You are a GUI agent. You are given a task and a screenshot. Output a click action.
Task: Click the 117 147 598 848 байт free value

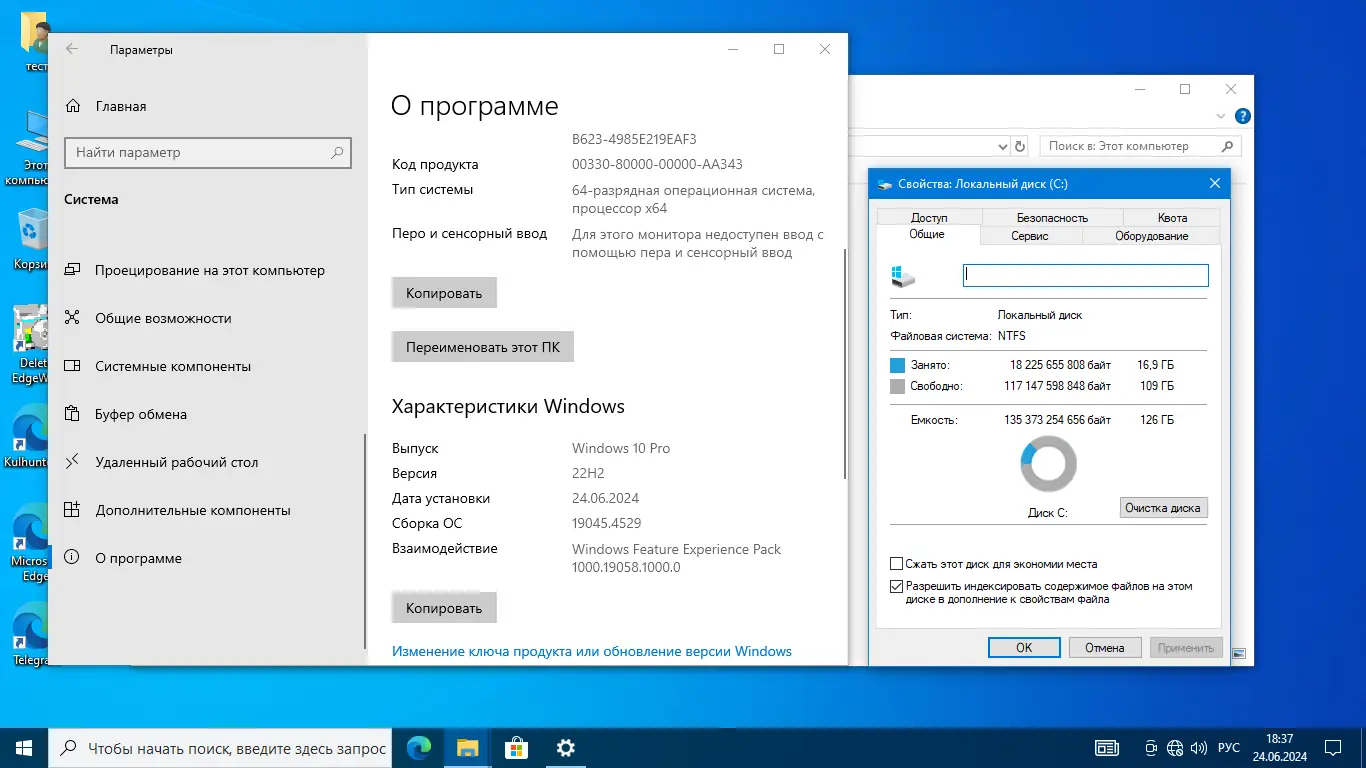1057,386
